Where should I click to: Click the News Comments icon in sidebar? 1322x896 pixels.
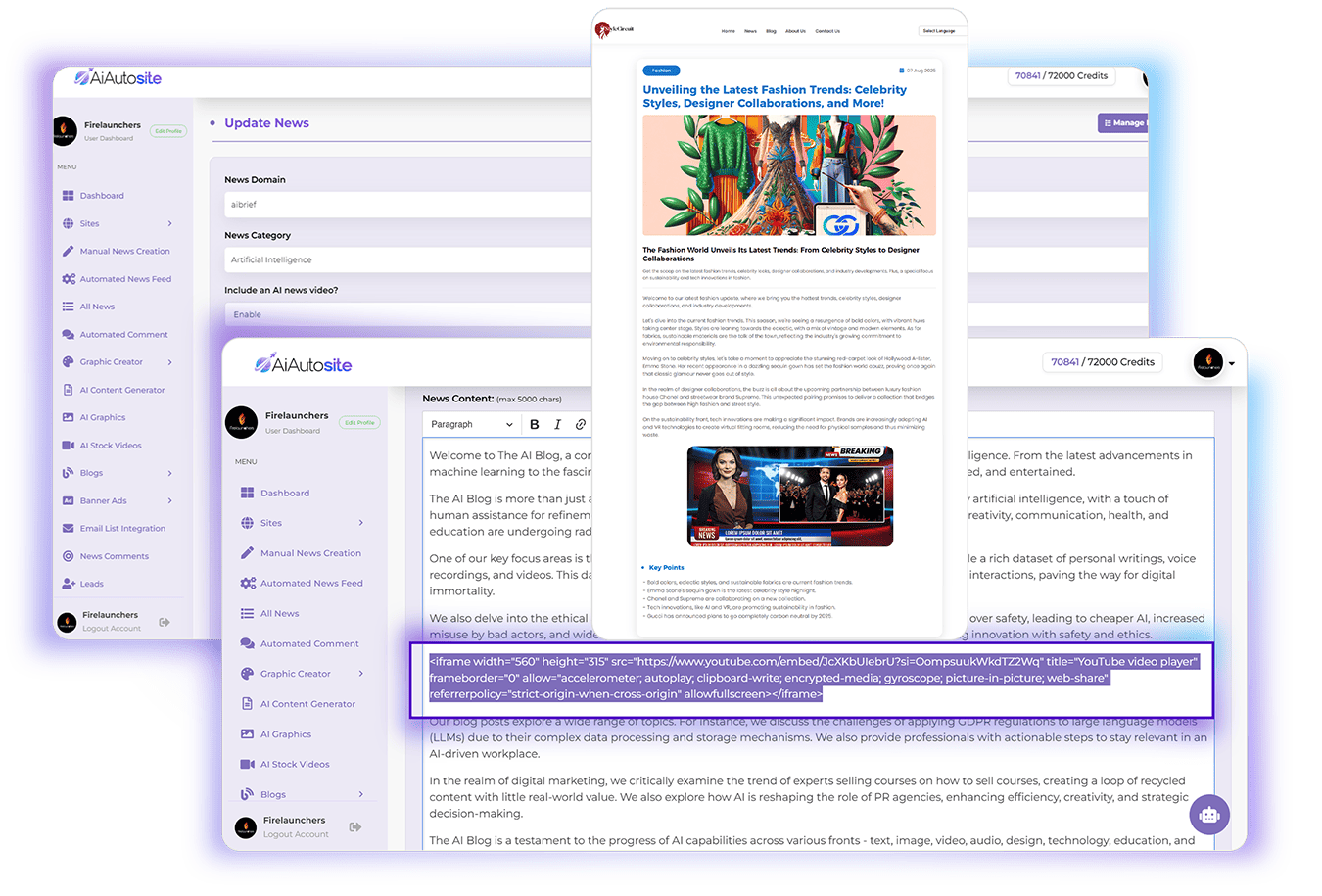(x=68, y=556)
